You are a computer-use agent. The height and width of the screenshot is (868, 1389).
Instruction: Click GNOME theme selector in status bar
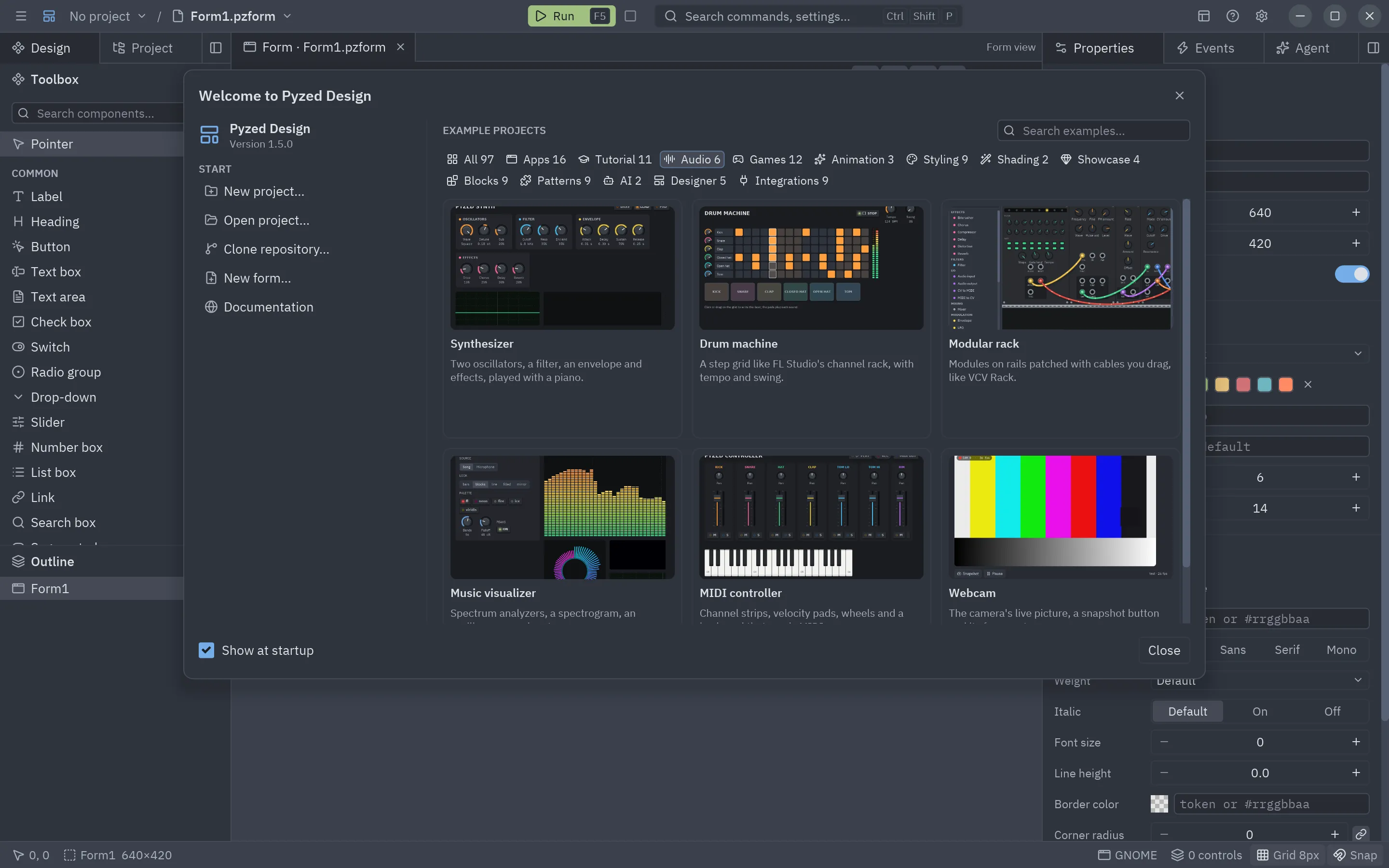(x=1128, y=855)
